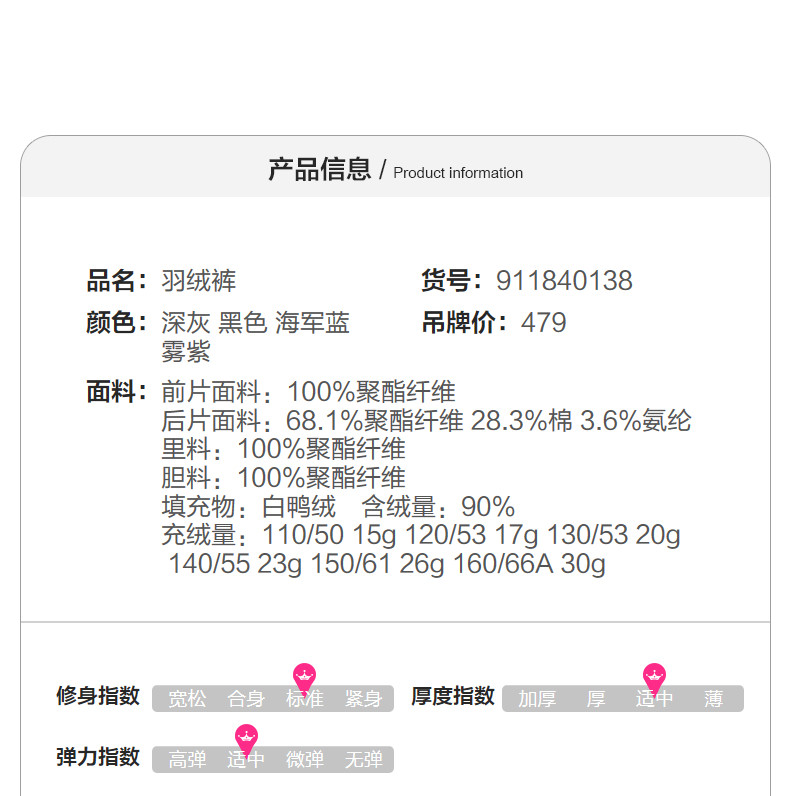Select 厚 option between 加厚 and 适中
790x796 pixels.
coord(596,699)
